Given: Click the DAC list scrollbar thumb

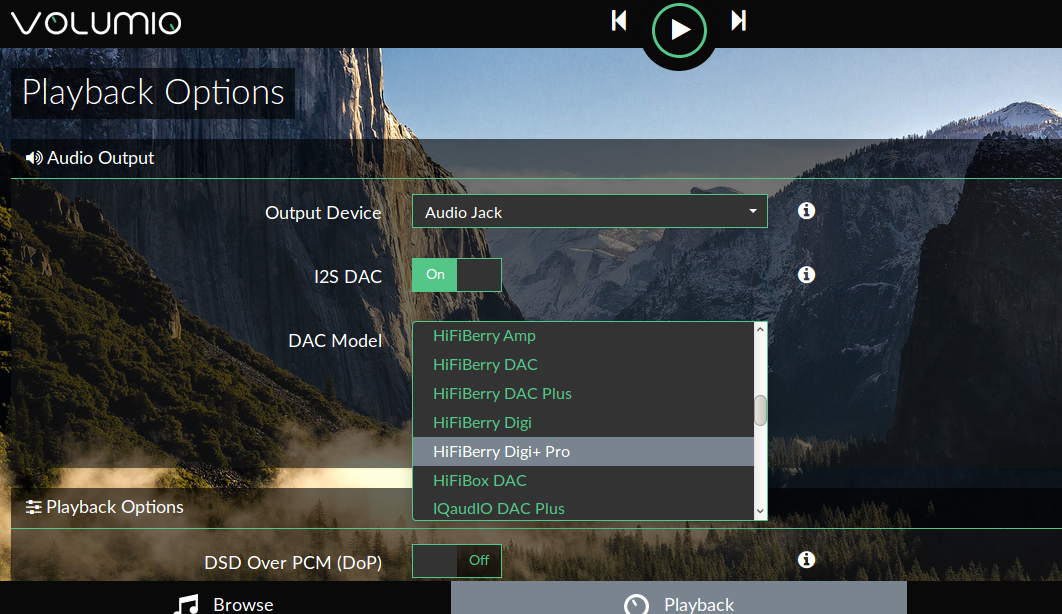Looking at the screenshot, I should click(x=761, y=410).
